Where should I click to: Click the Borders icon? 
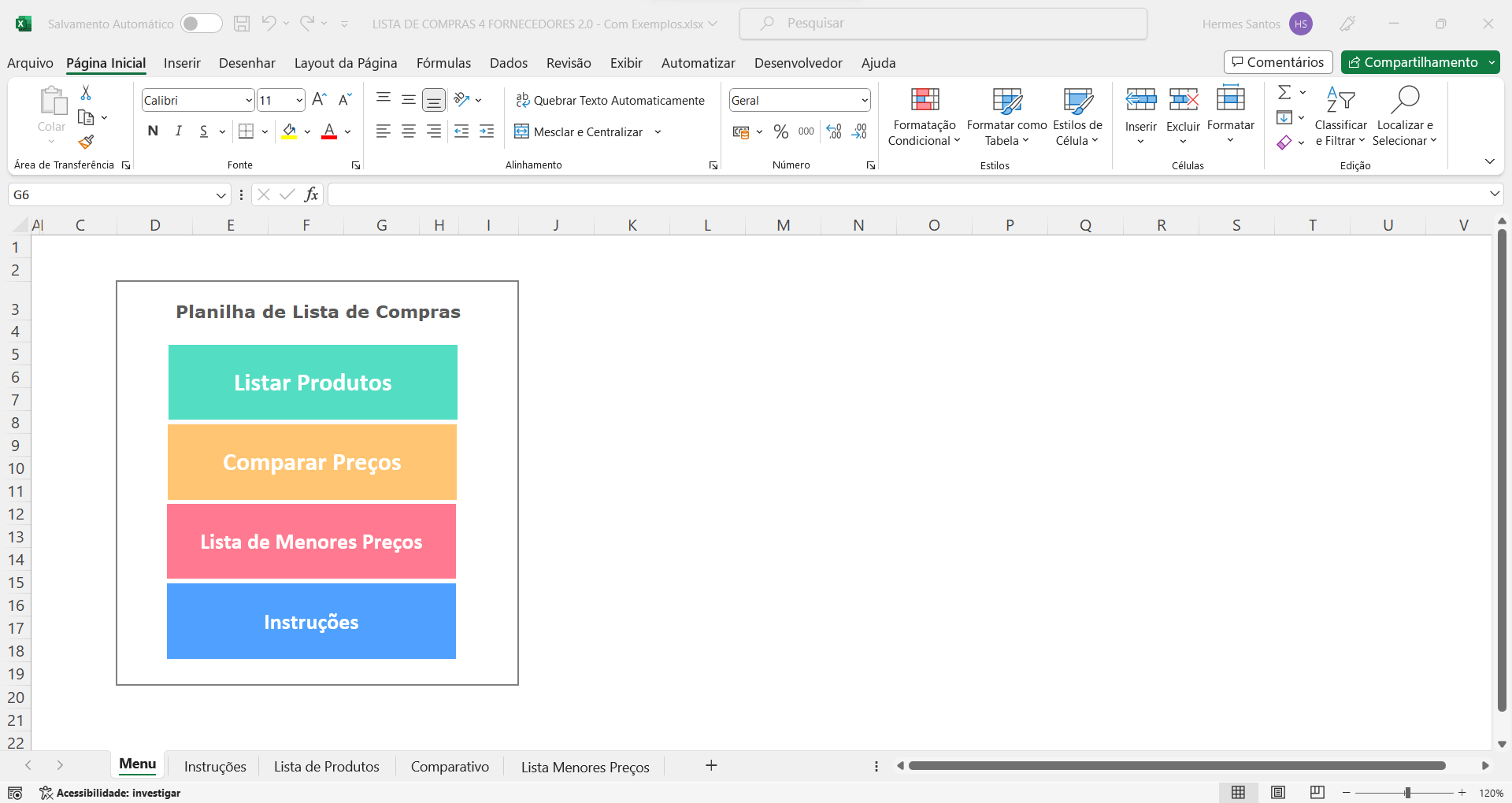(x=246, y=131)
